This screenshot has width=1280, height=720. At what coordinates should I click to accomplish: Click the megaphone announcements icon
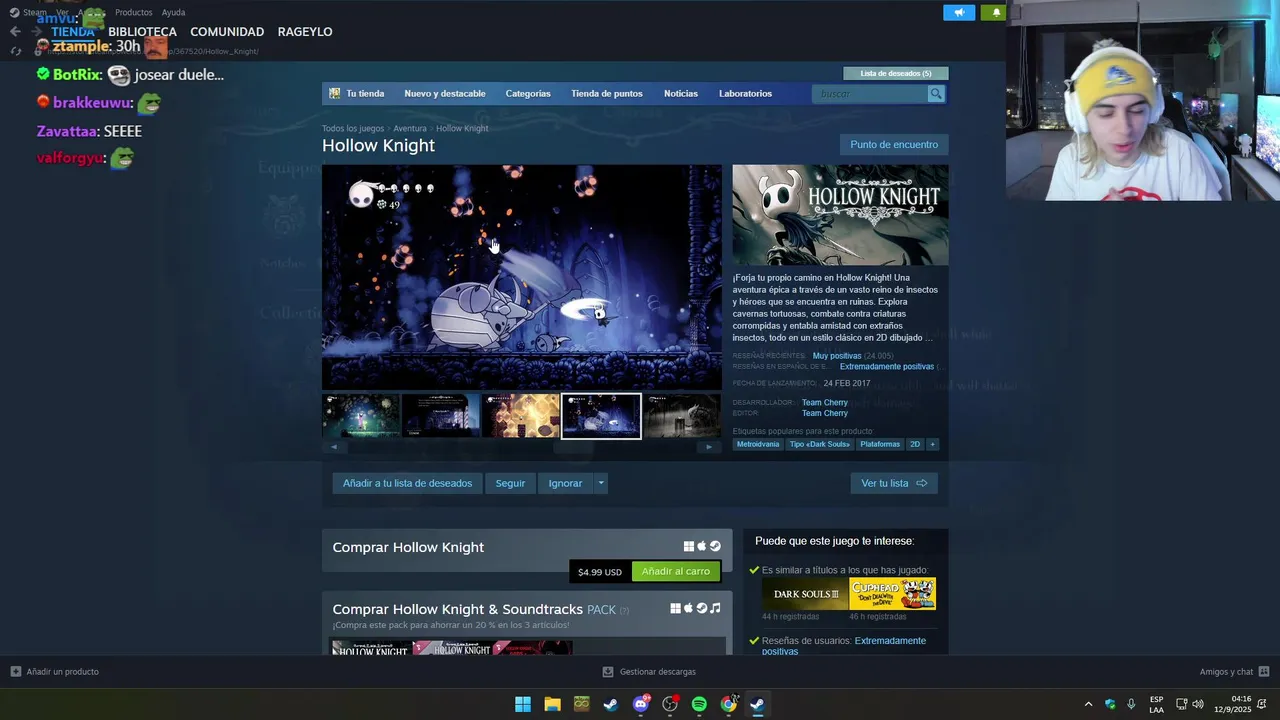958,13
